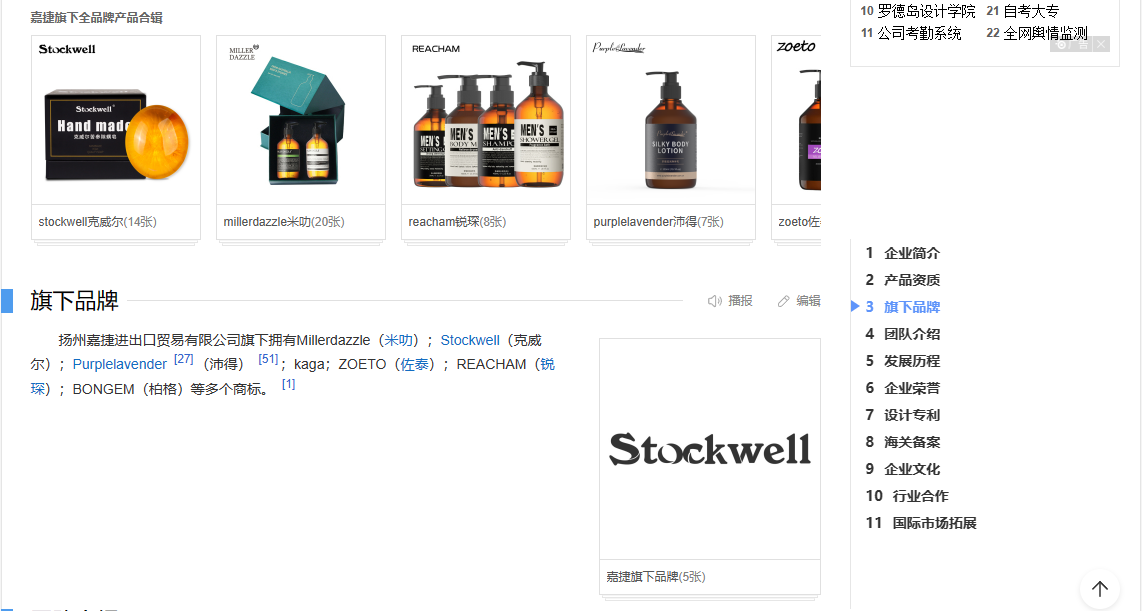This screenshot has height=611, width=1142.
Task: Jump to 11 国际市场拓展 in the outline
Action: 921,523
